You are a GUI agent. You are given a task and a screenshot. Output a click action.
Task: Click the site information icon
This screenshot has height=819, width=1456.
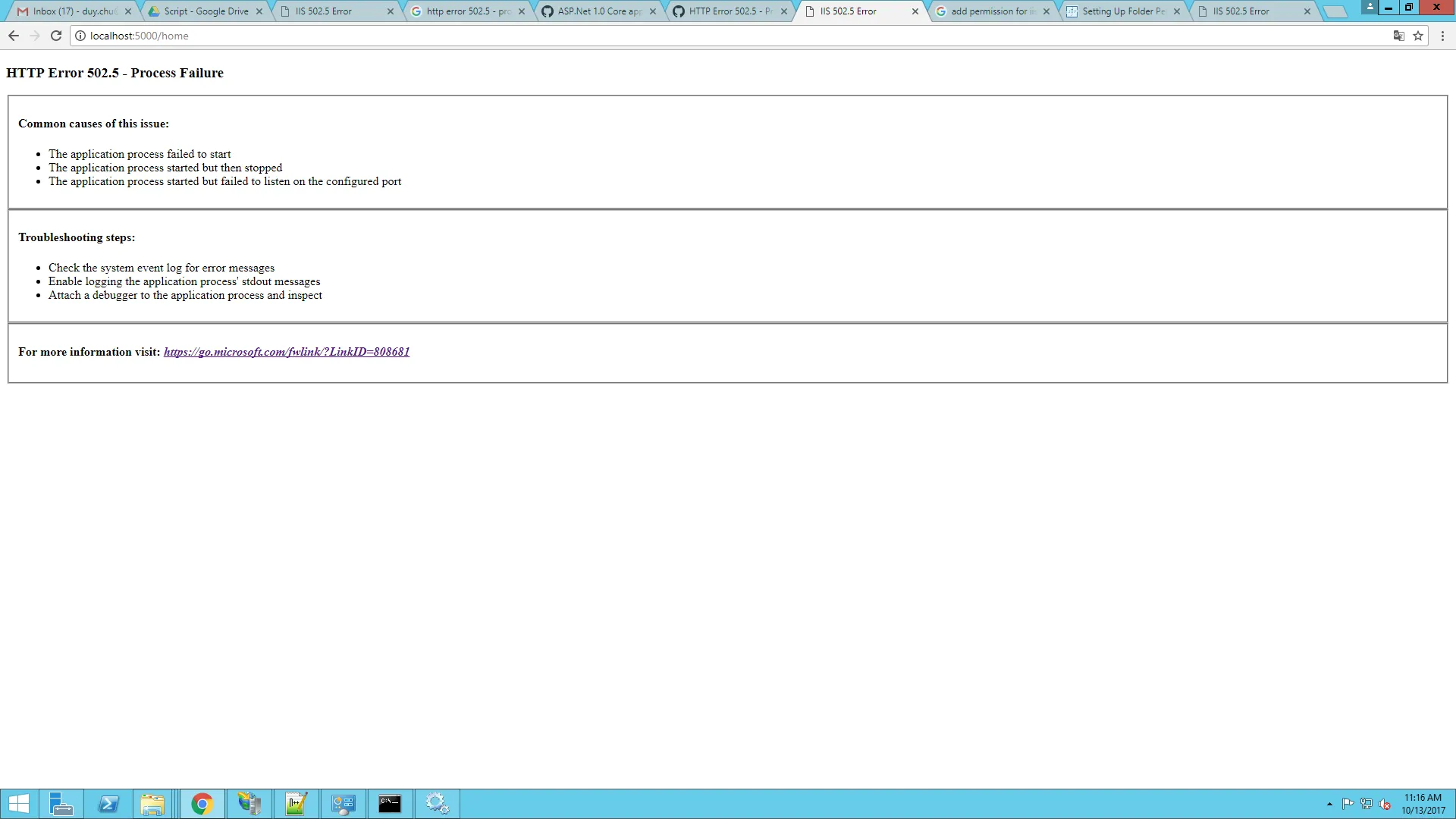(x=80, y=36)
